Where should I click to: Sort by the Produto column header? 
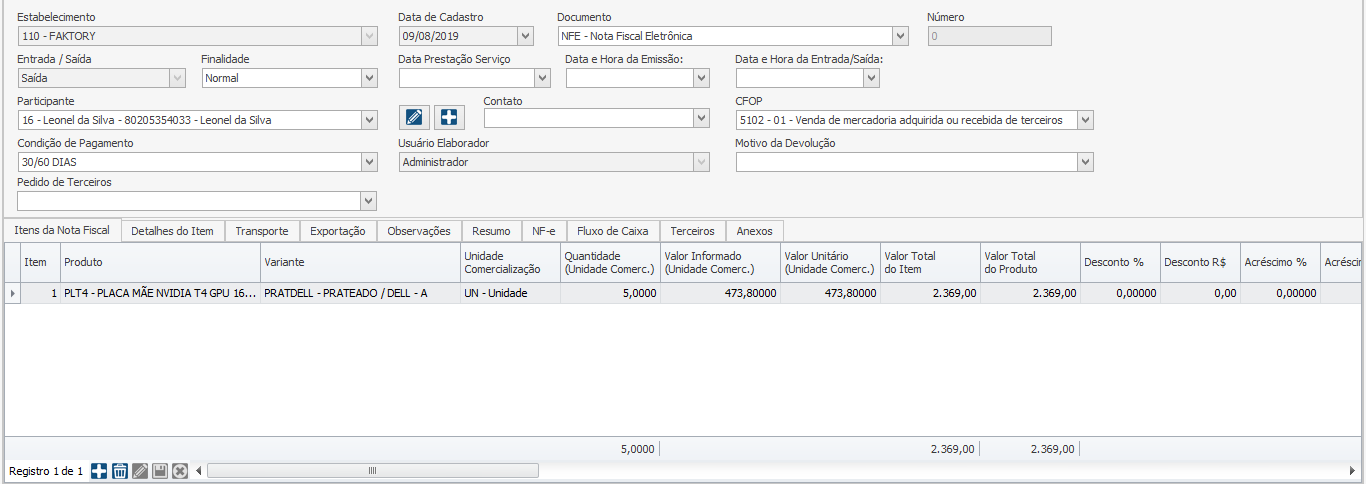point(160,262)
